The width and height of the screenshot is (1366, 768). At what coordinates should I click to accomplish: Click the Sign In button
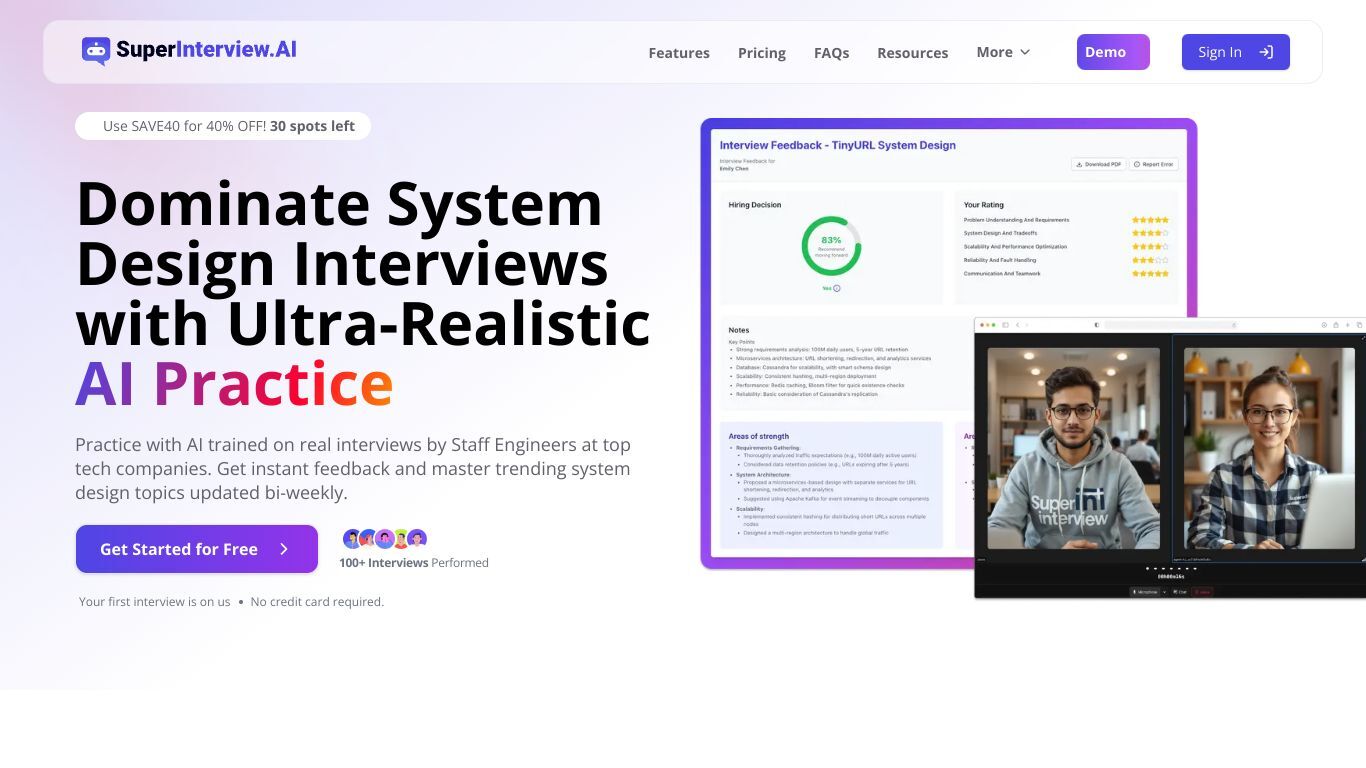tap(1236, 52)
